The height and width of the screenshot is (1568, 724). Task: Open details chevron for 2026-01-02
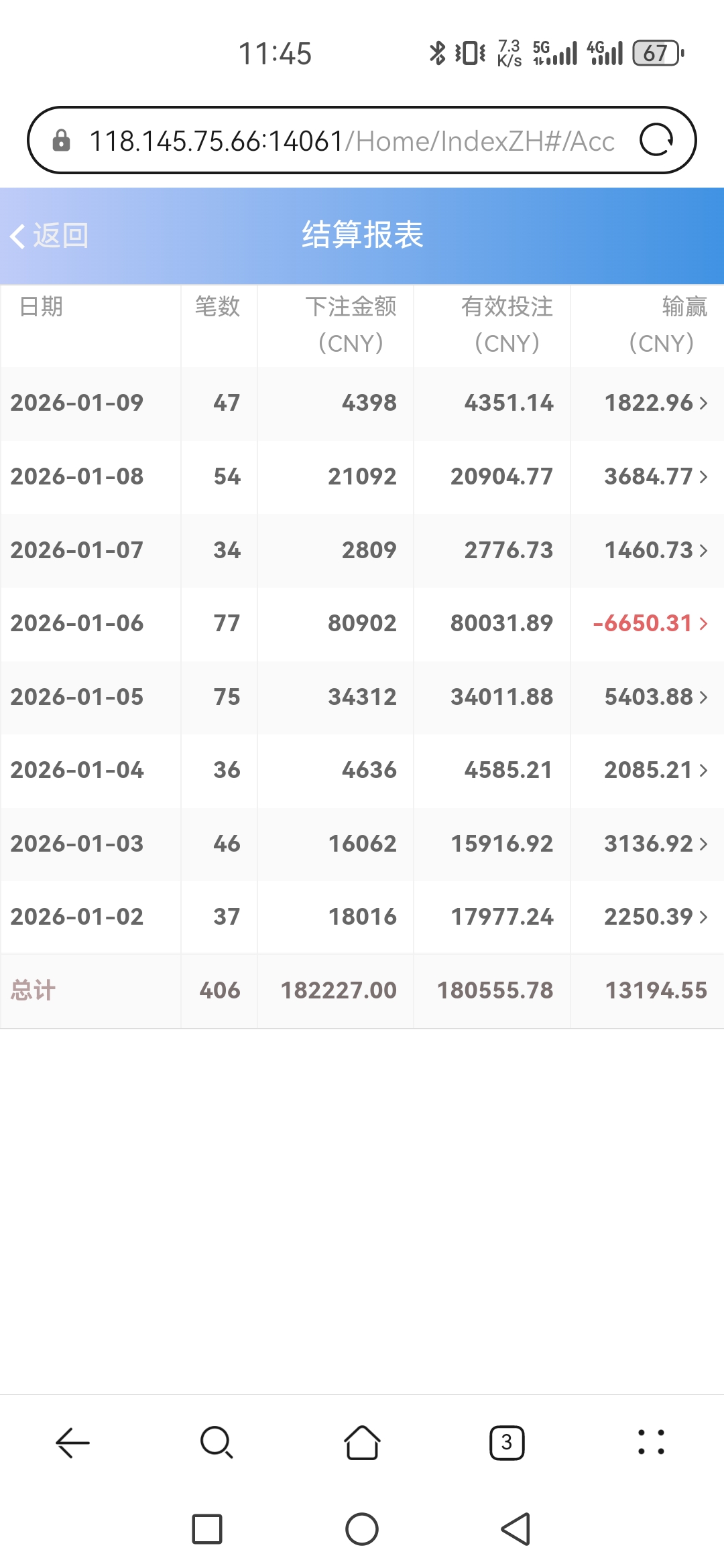(703, 917)
